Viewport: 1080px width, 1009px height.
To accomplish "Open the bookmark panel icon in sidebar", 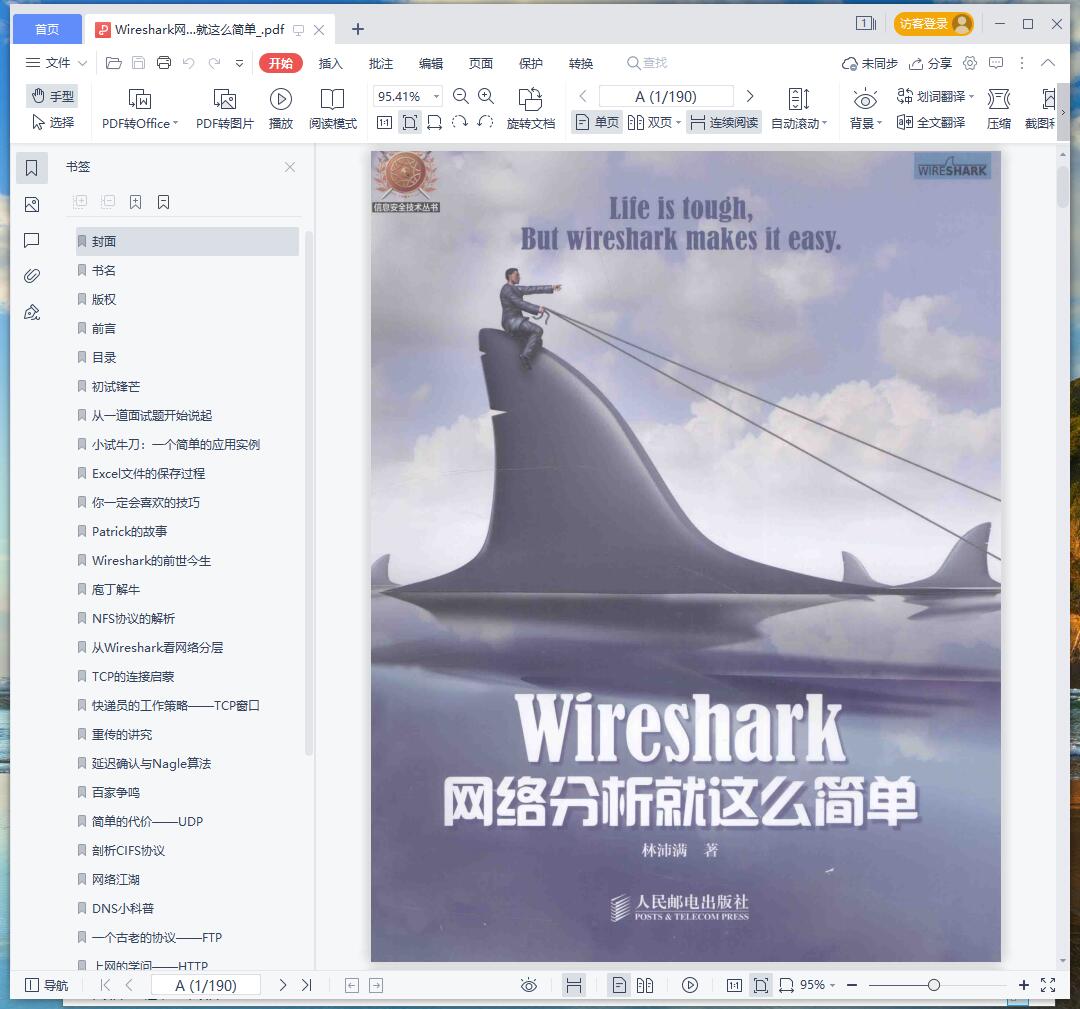I will pyautogui.click(x=32, y=168).
